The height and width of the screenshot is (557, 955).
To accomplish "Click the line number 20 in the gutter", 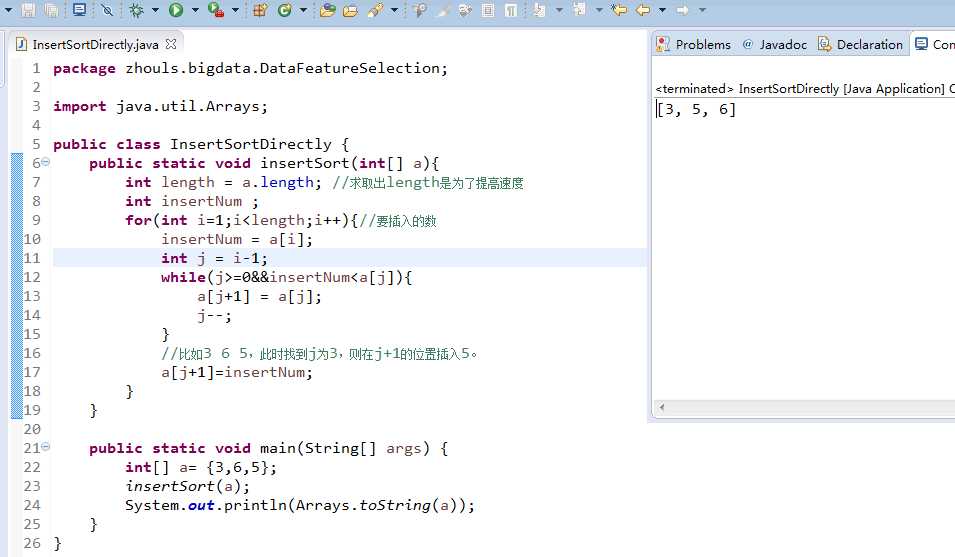I will tap(32, 429).
